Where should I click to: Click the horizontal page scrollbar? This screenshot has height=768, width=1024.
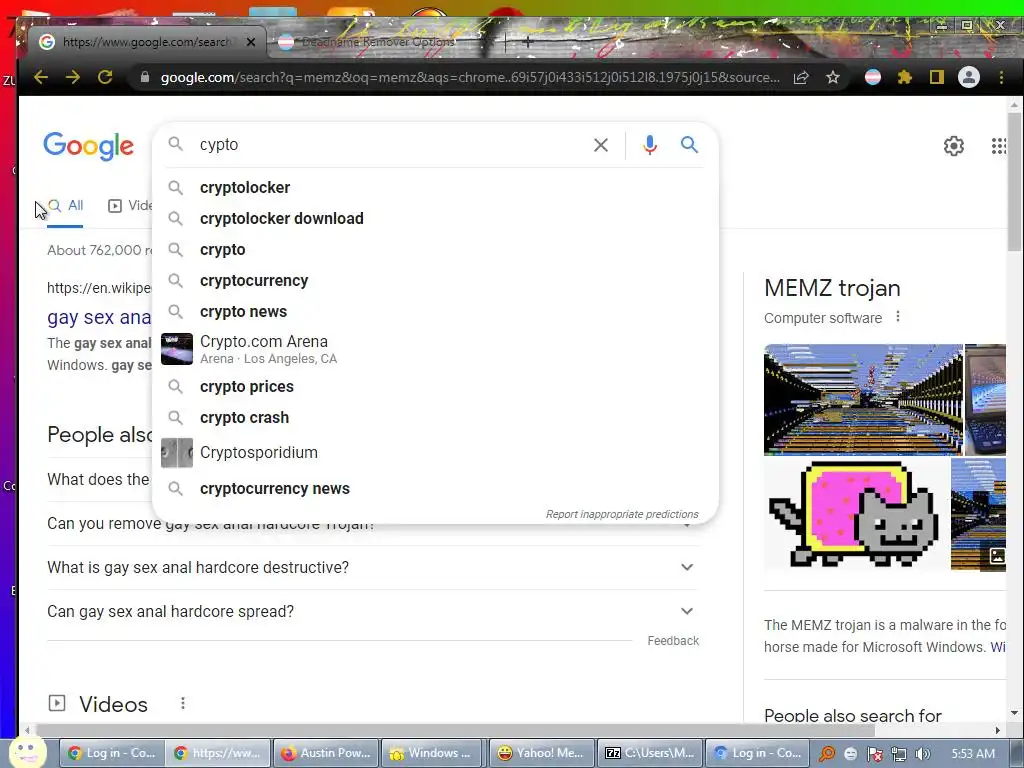point(455,730)
